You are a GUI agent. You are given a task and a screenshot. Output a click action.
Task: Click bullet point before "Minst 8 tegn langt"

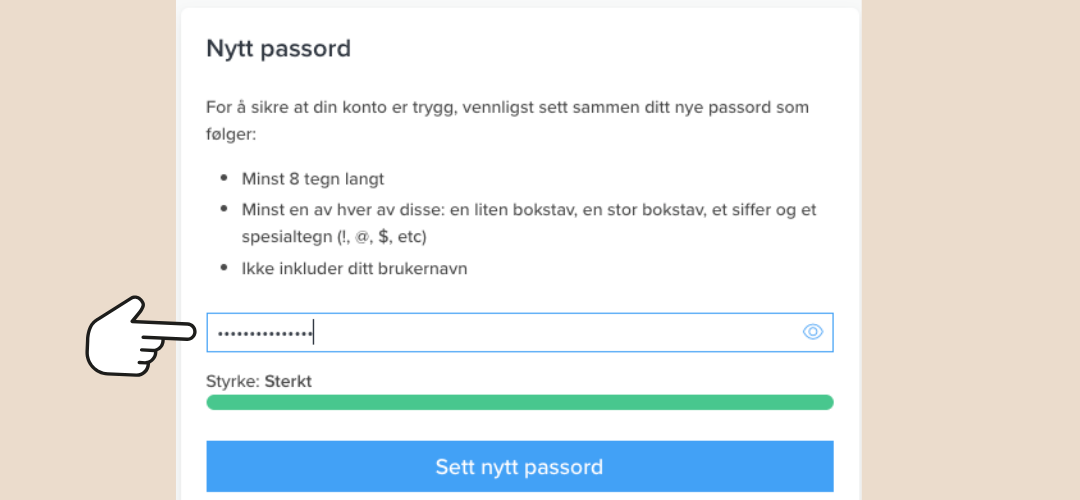(x=223, y=178)
